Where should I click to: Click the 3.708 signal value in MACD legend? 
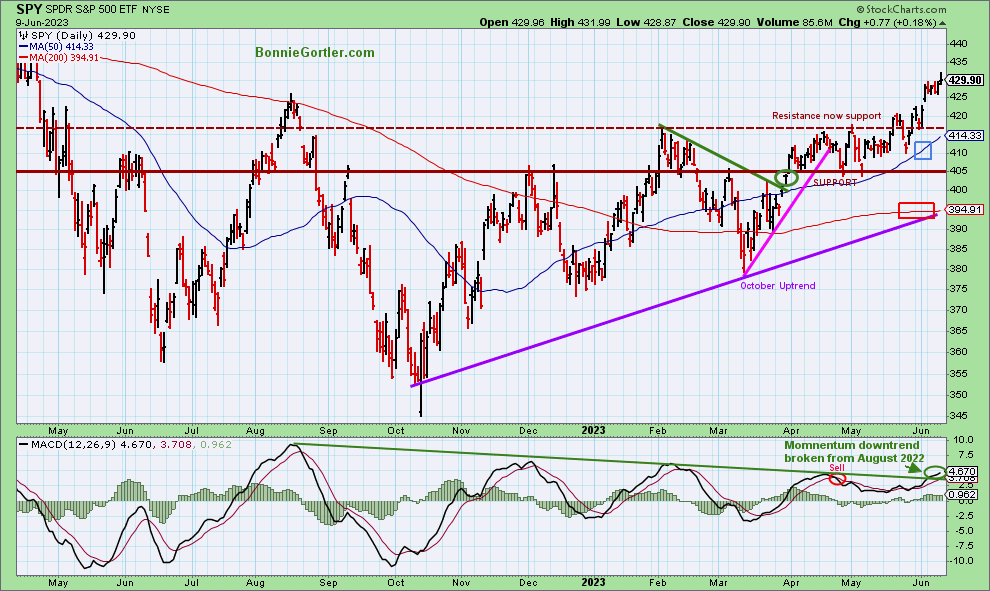(176, 445)
